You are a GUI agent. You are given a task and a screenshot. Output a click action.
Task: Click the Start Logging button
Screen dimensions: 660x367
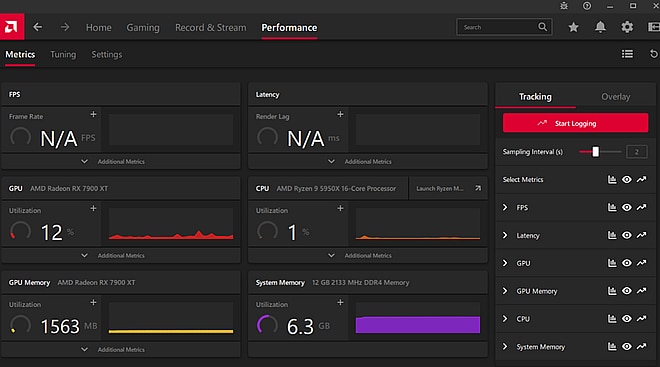(x=575, y=123)
